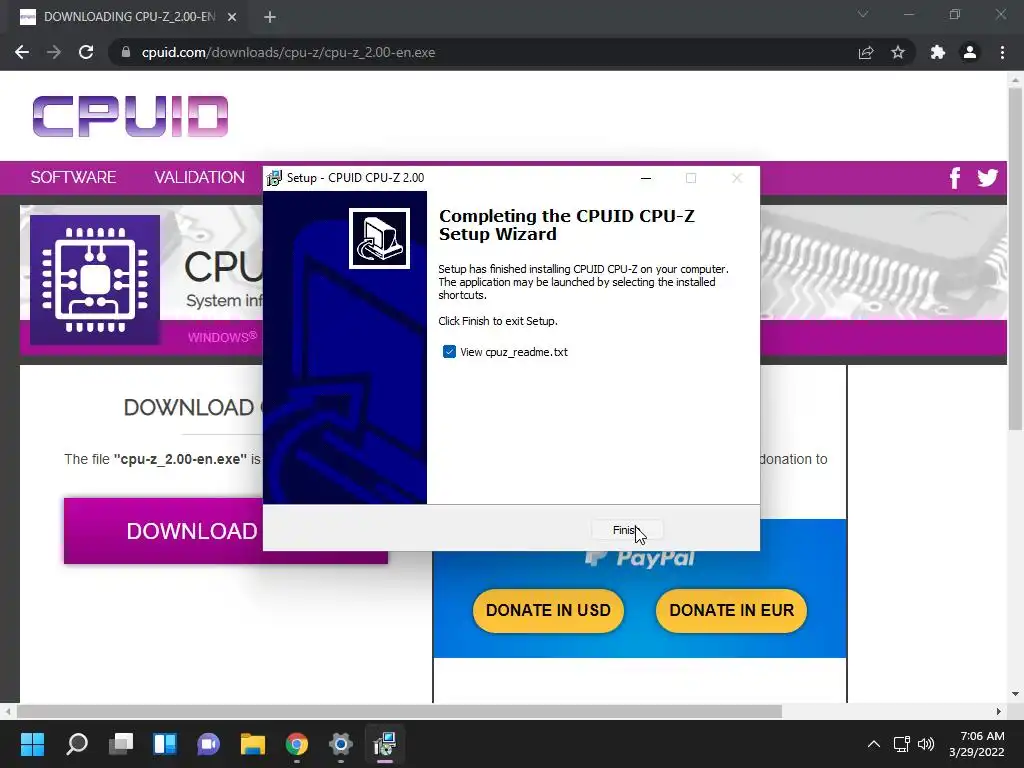Viewport: 1024px width, 768px height.
Task: Open SOFTWARE menu on CPUID site
Action: tap(73, 177)
